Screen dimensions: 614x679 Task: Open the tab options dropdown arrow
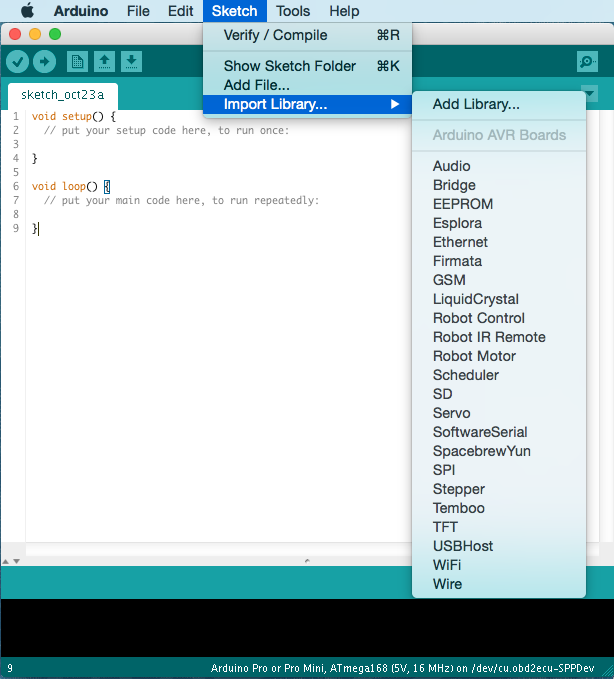tap(590, 94)
